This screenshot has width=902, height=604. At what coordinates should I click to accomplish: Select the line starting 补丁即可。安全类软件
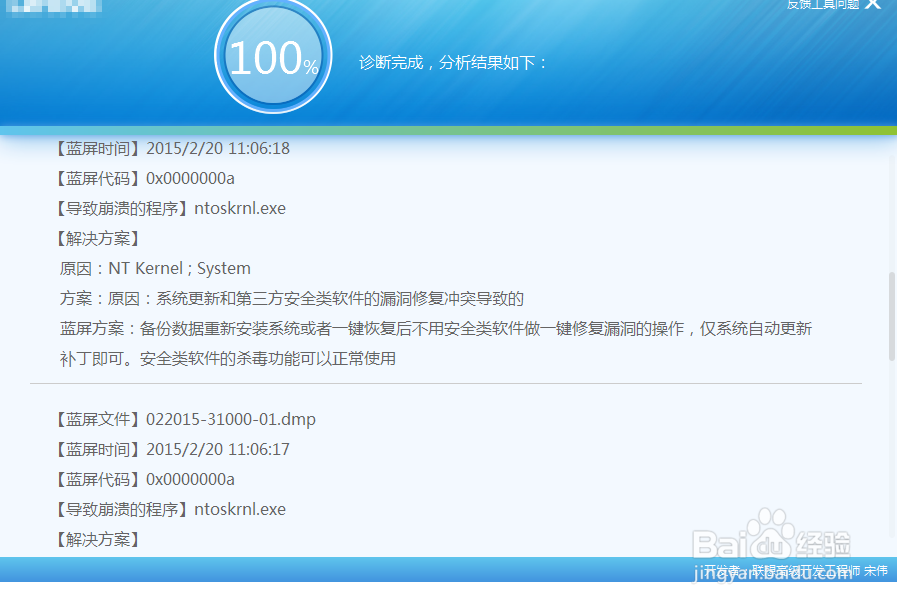point(228,358)
